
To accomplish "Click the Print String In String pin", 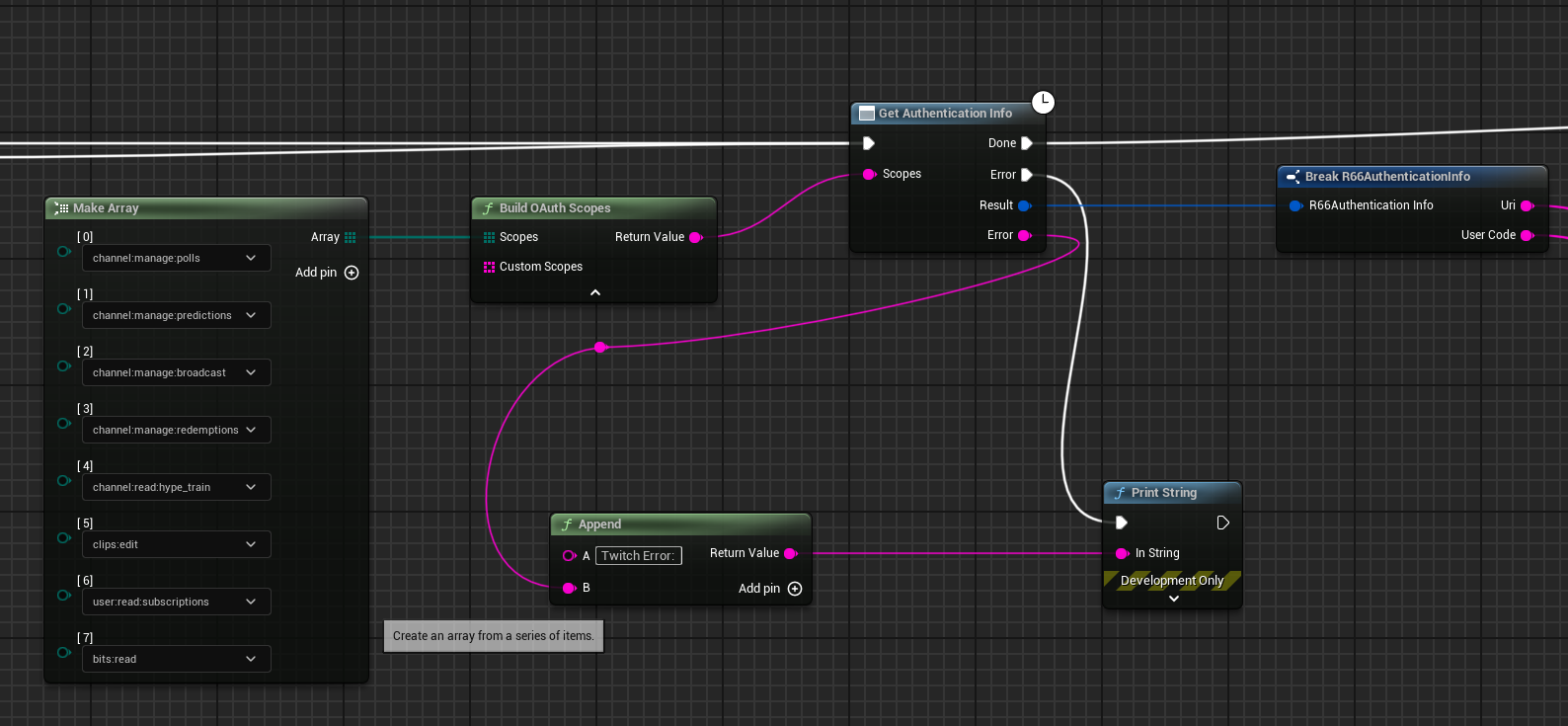I will [x=1122, y=553].
